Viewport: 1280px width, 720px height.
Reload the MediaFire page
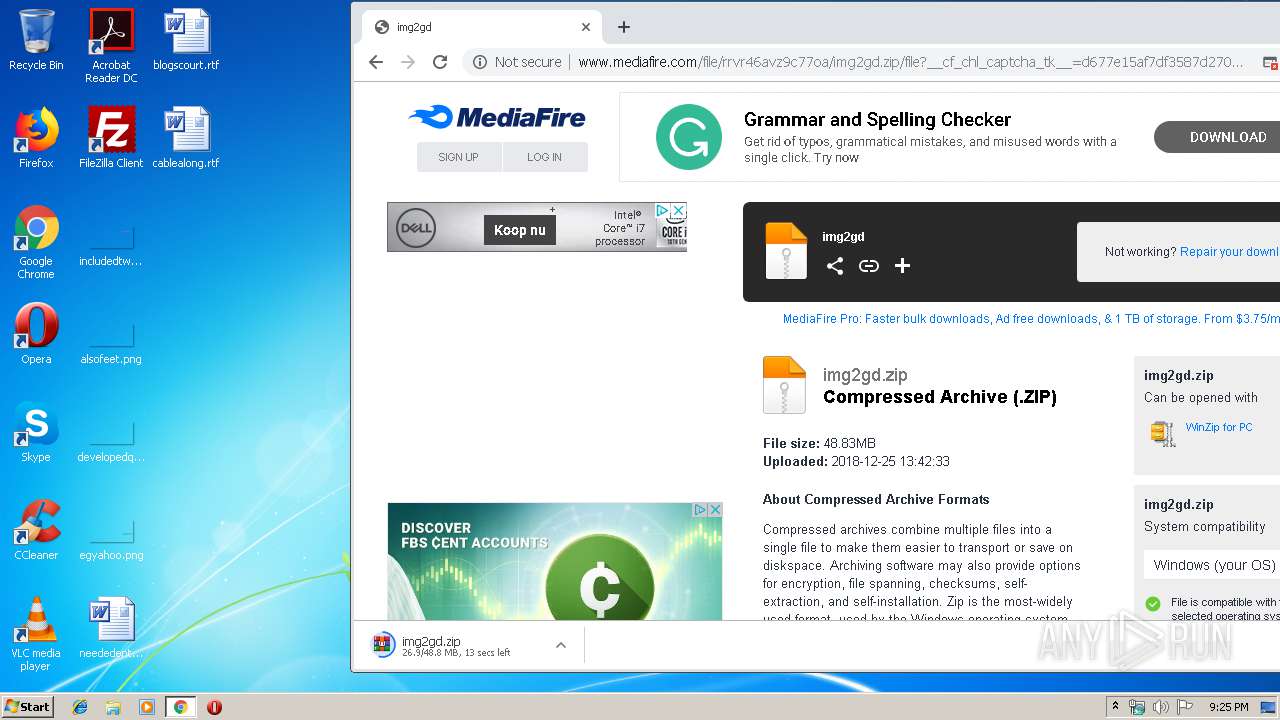coord(440,62)
